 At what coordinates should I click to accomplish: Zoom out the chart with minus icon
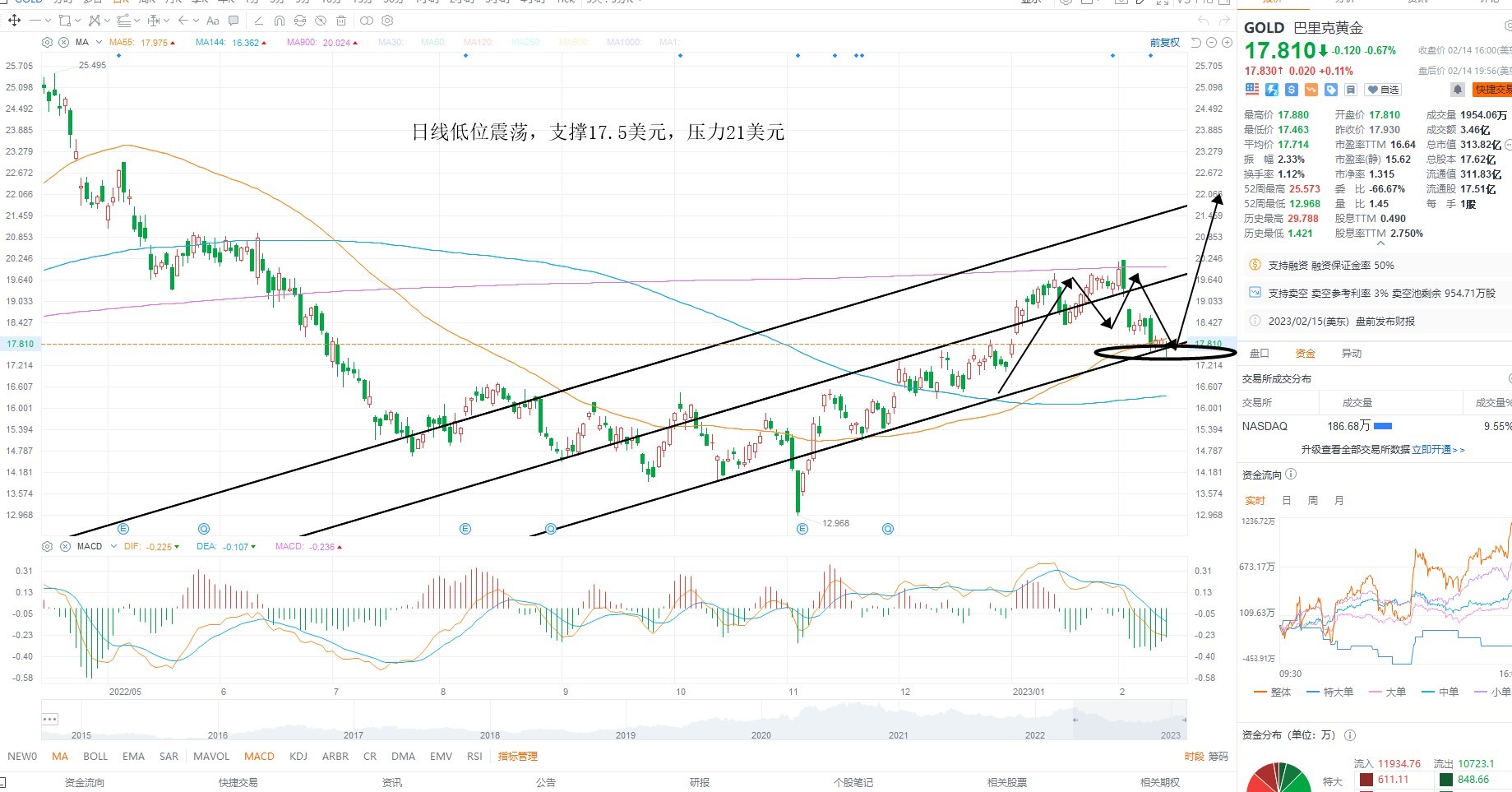pos(1212,42)
